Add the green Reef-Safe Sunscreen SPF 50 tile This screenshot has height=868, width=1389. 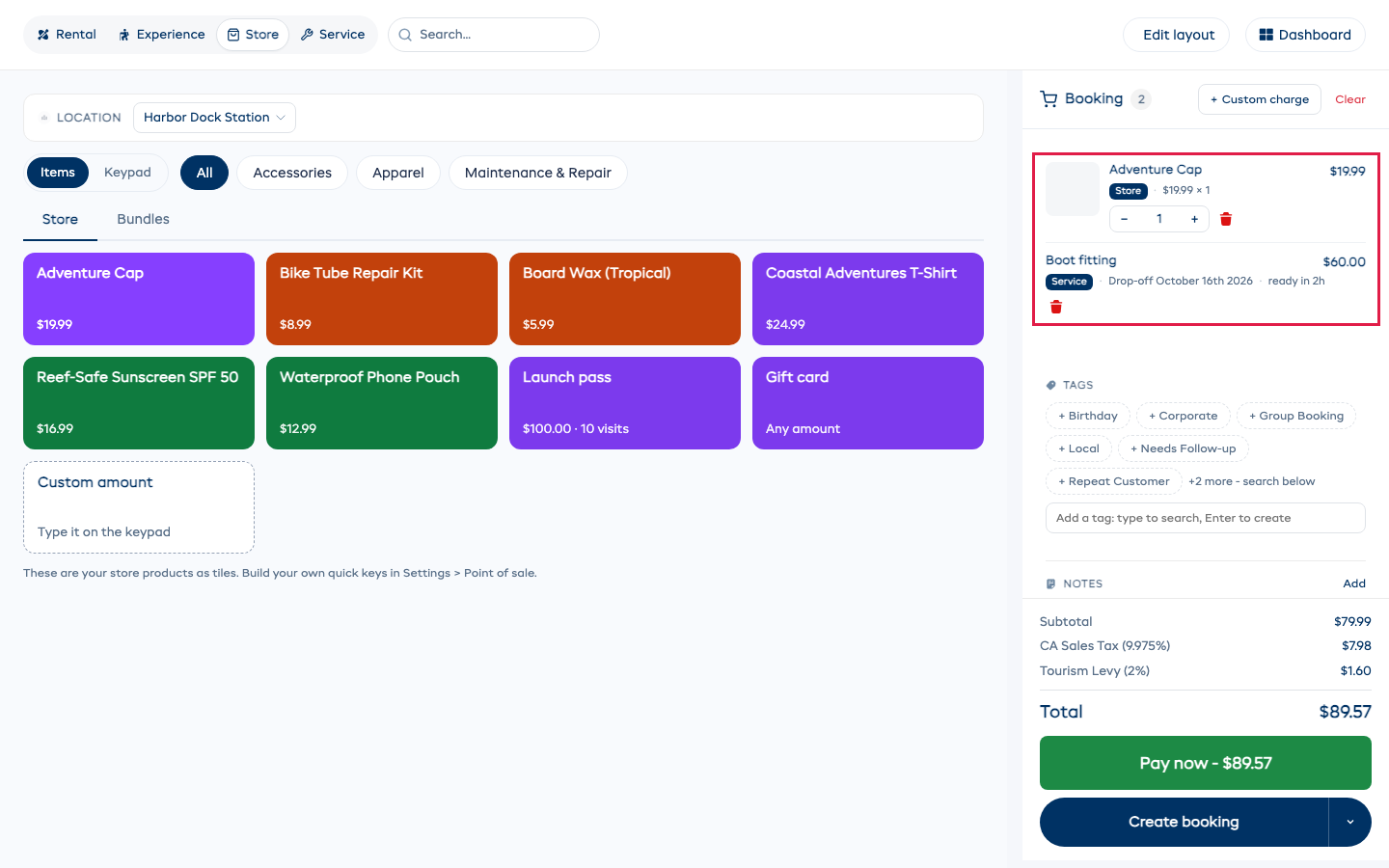point(139,403)
